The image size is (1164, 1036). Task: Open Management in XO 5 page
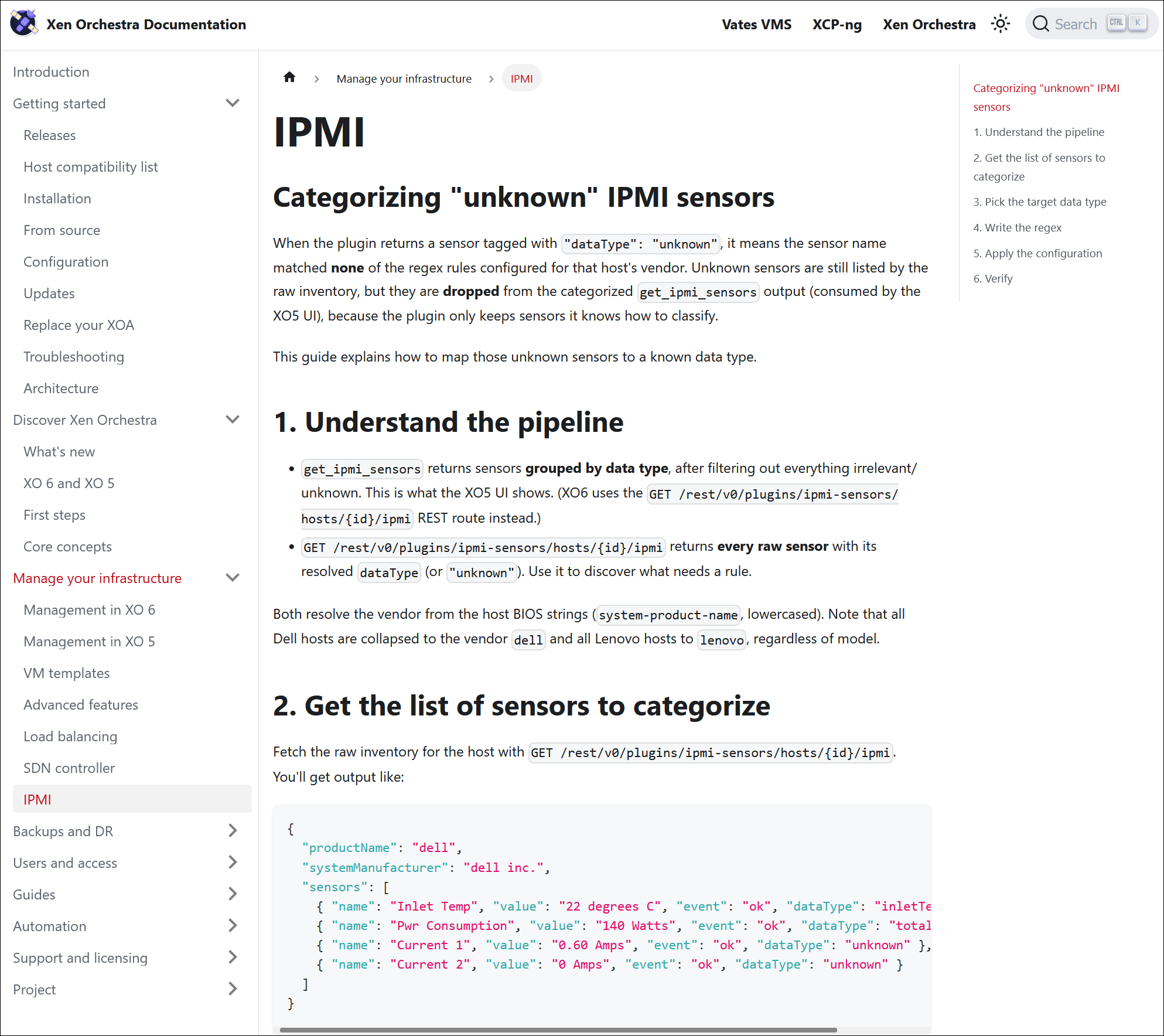coord(89,642)
